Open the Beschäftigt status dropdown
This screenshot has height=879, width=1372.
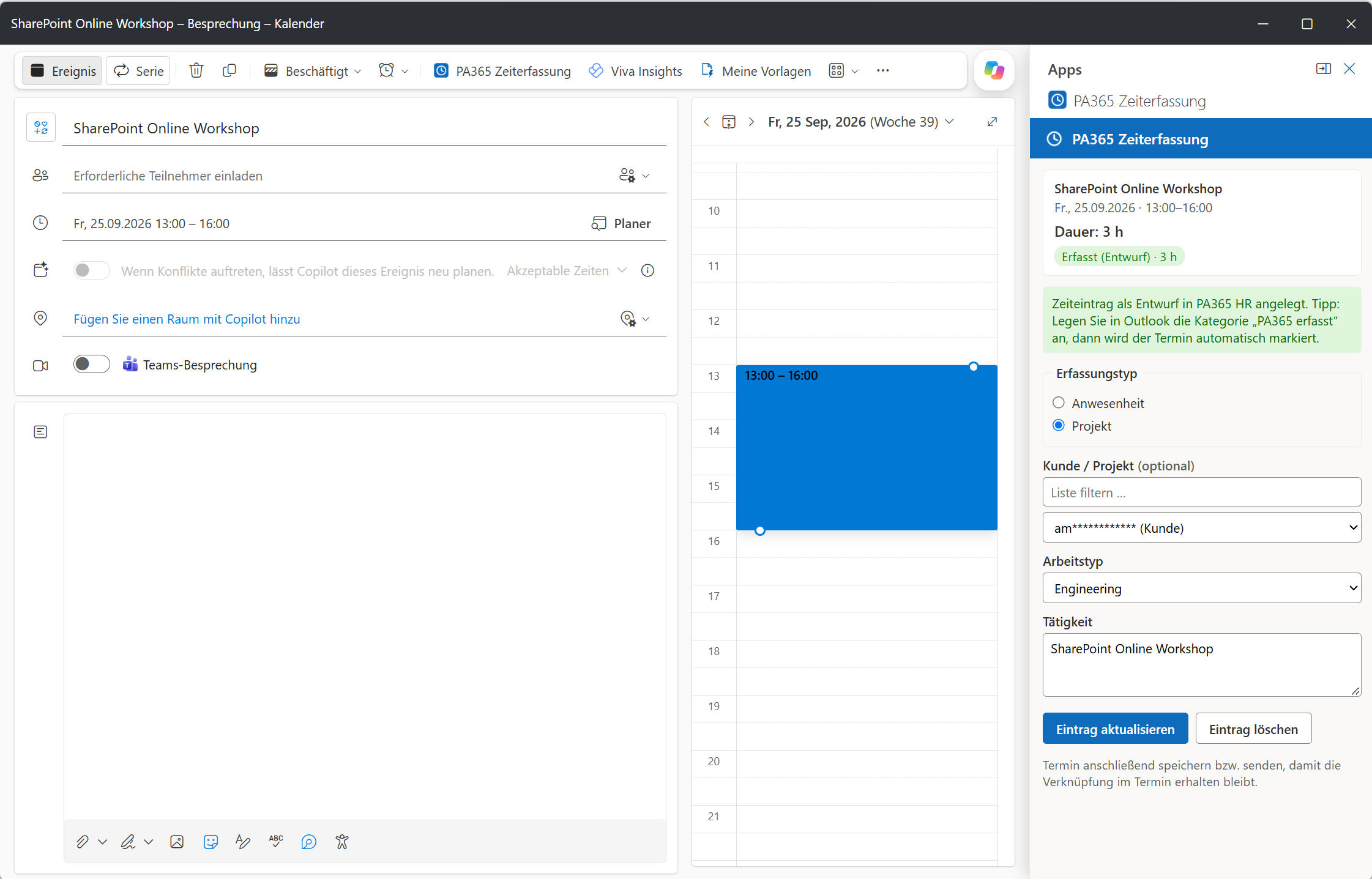pos(313,71)
